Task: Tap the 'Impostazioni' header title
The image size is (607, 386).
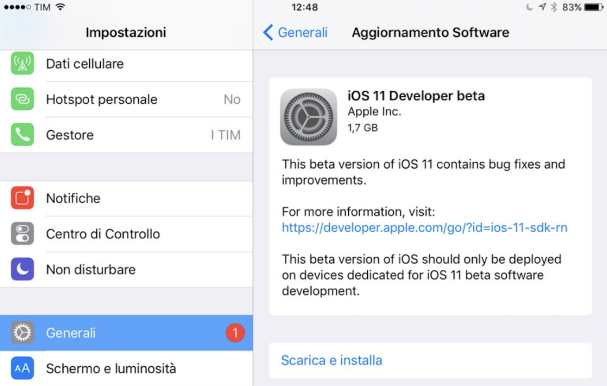Action: 126,33
